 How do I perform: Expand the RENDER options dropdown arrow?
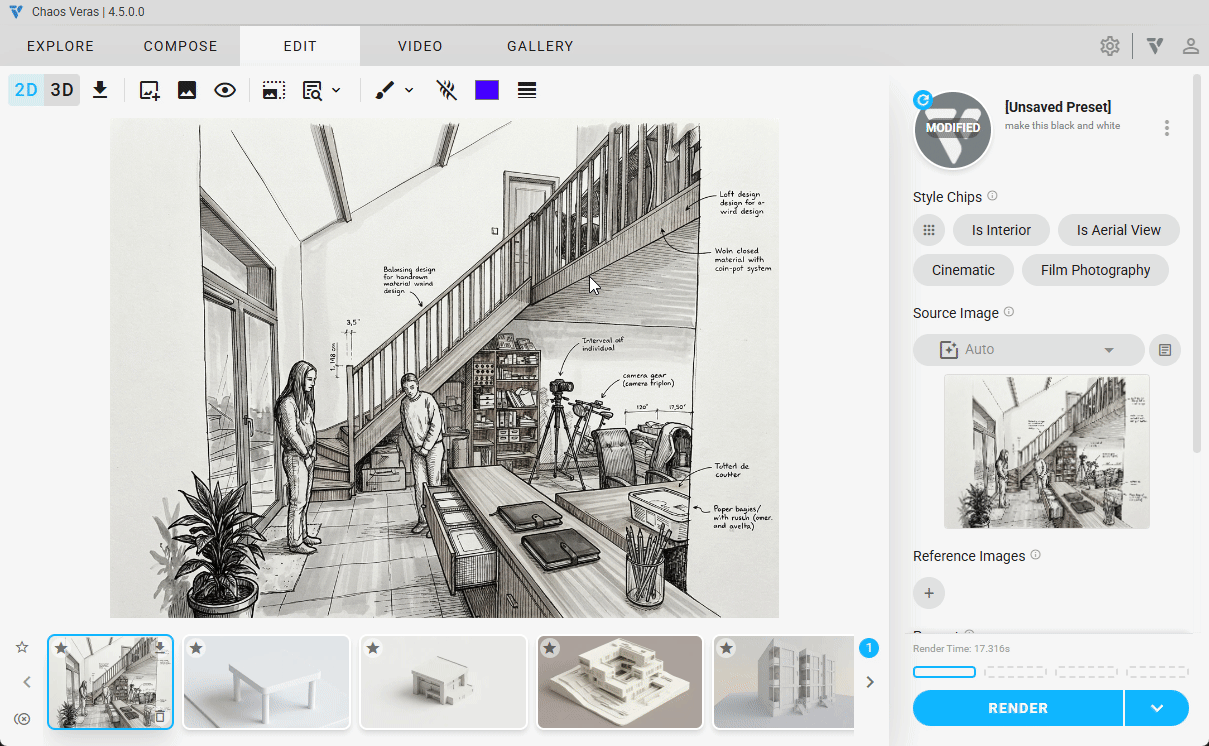1157,708
